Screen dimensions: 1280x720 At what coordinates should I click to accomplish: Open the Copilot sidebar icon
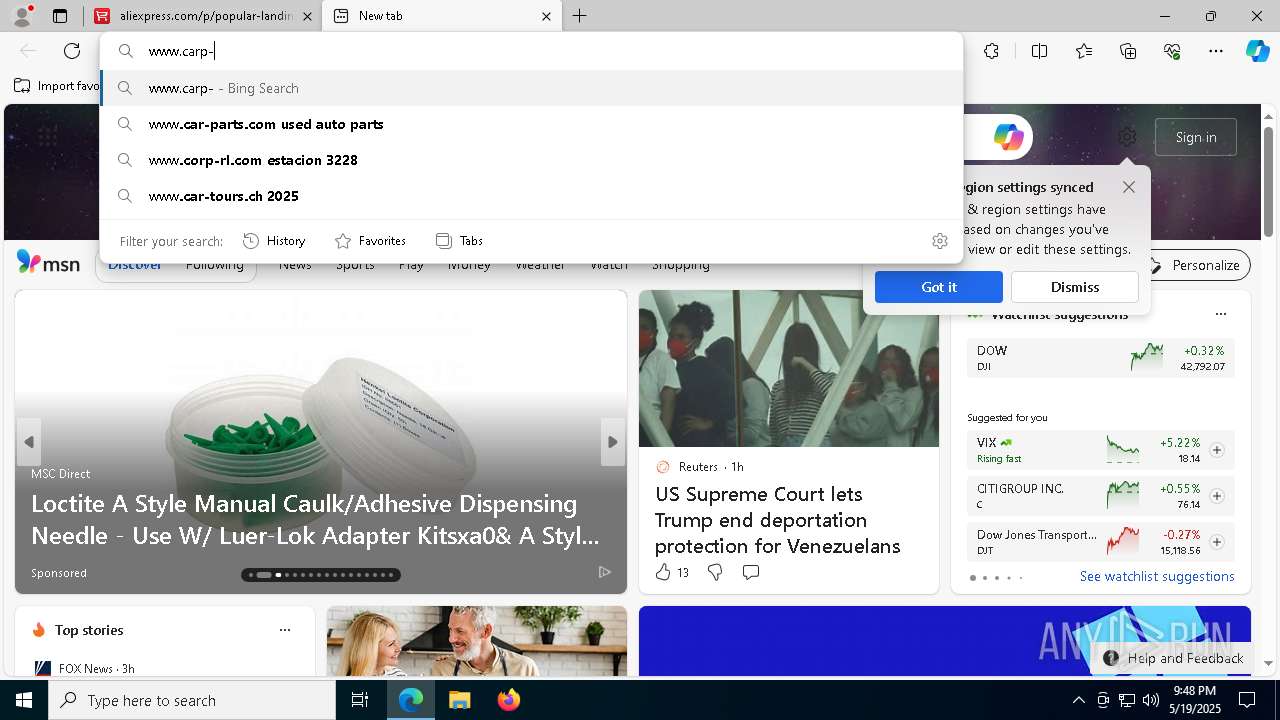[1258, 51]
